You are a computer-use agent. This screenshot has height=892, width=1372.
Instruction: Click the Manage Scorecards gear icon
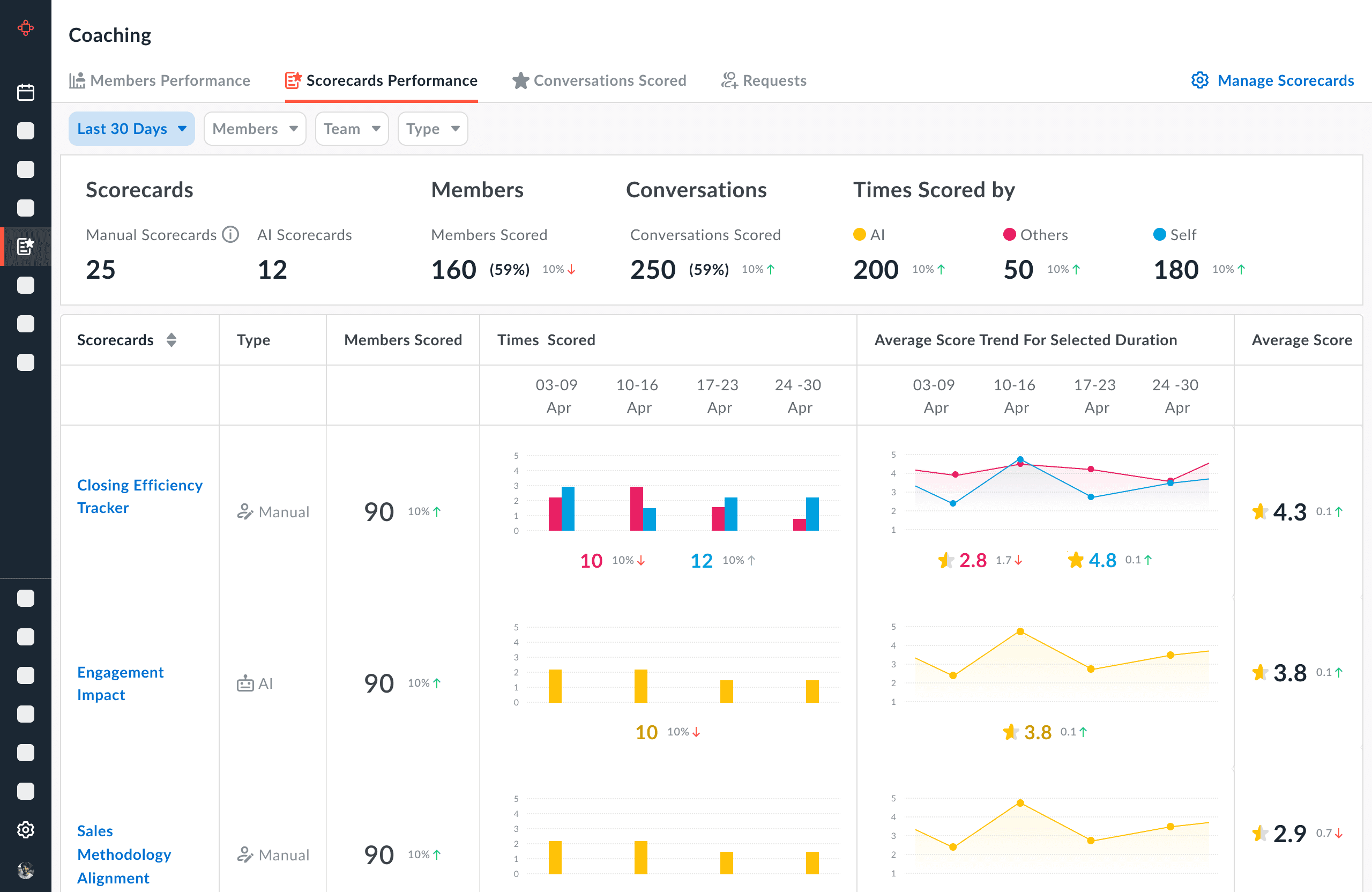(1199, 80)
